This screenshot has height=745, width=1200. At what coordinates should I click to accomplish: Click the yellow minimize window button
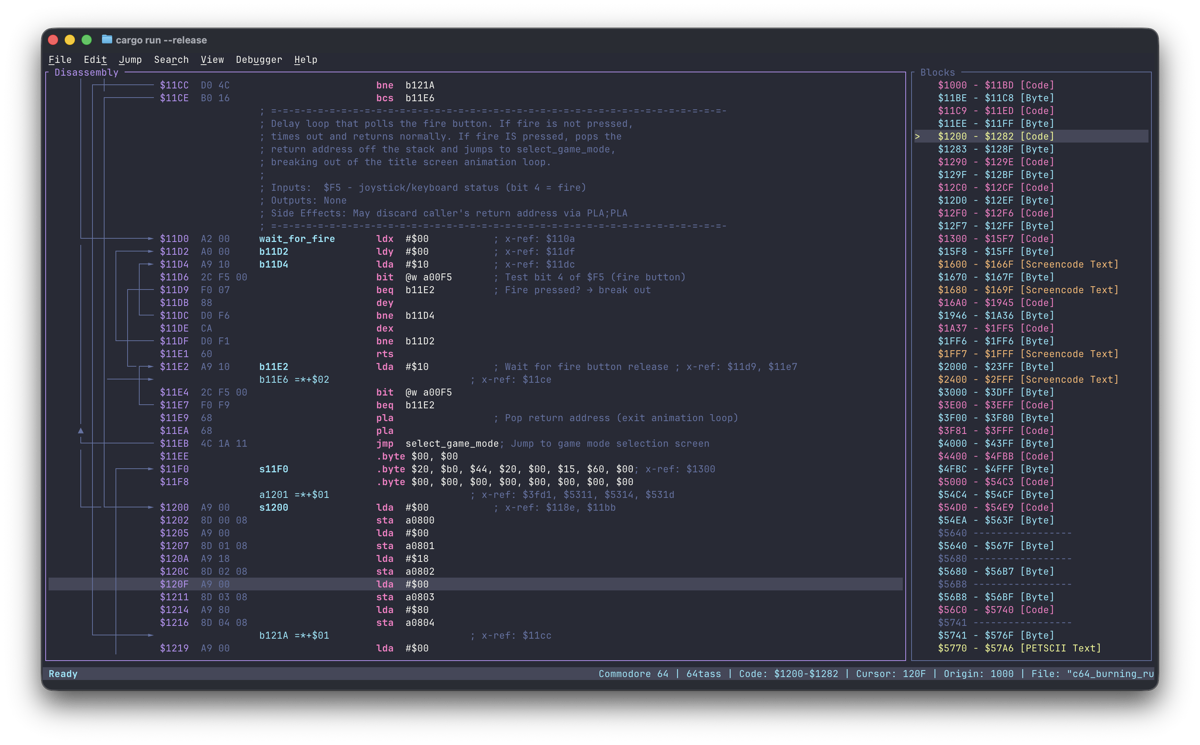click(70, 40)
